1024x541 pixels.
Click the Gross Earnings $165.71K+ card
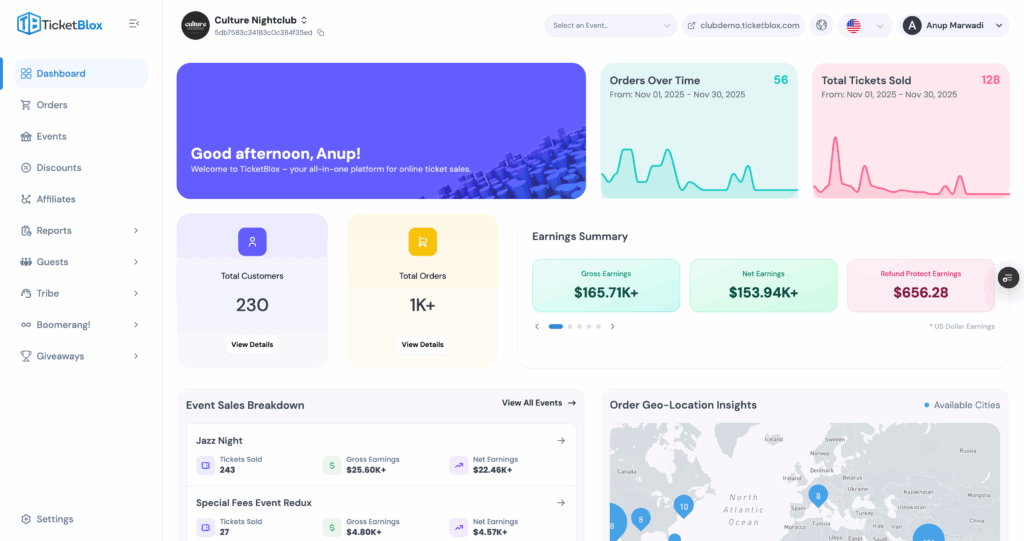click(x=606, y=286)
